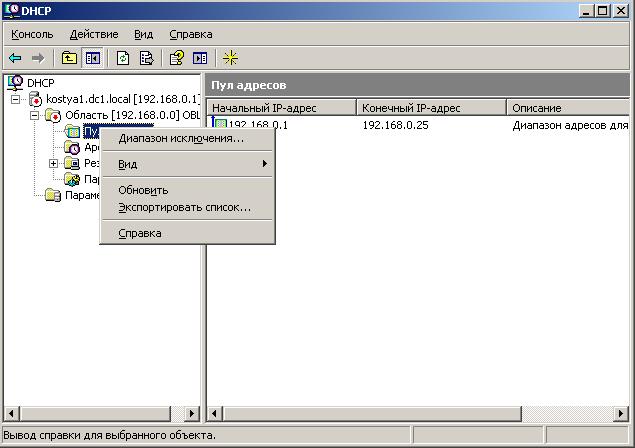Toggle the console tree pane icon

click(x=93, y=58)
